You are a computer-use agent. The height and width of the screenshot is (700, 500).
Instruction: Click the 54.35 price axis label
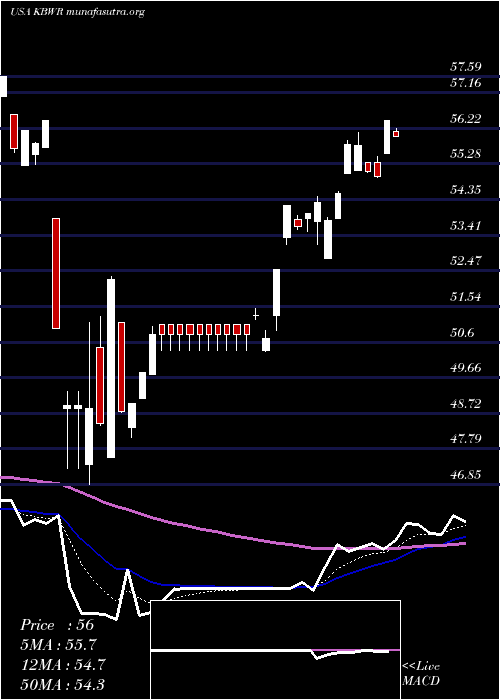coord(466,190)
